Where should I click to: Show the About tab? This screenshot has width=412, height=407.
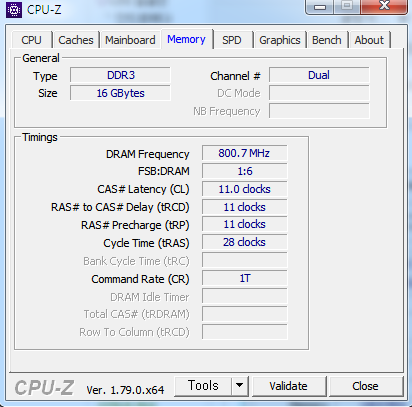click(x=369, y=40)
